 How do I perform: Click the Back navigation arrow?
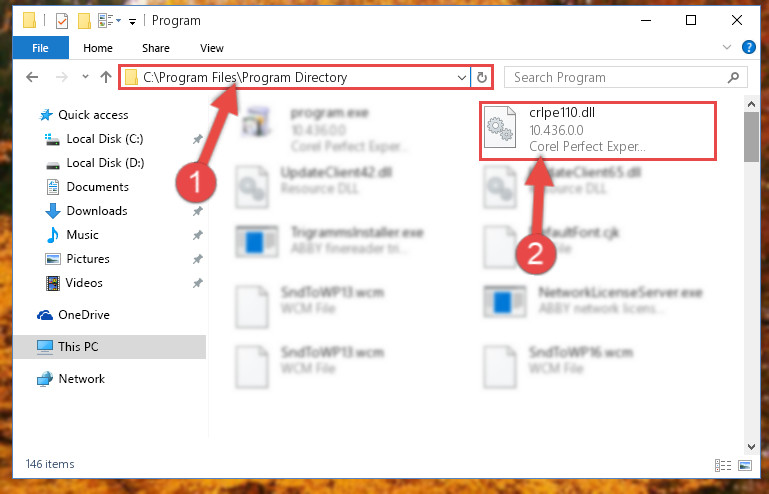(32, 77)
